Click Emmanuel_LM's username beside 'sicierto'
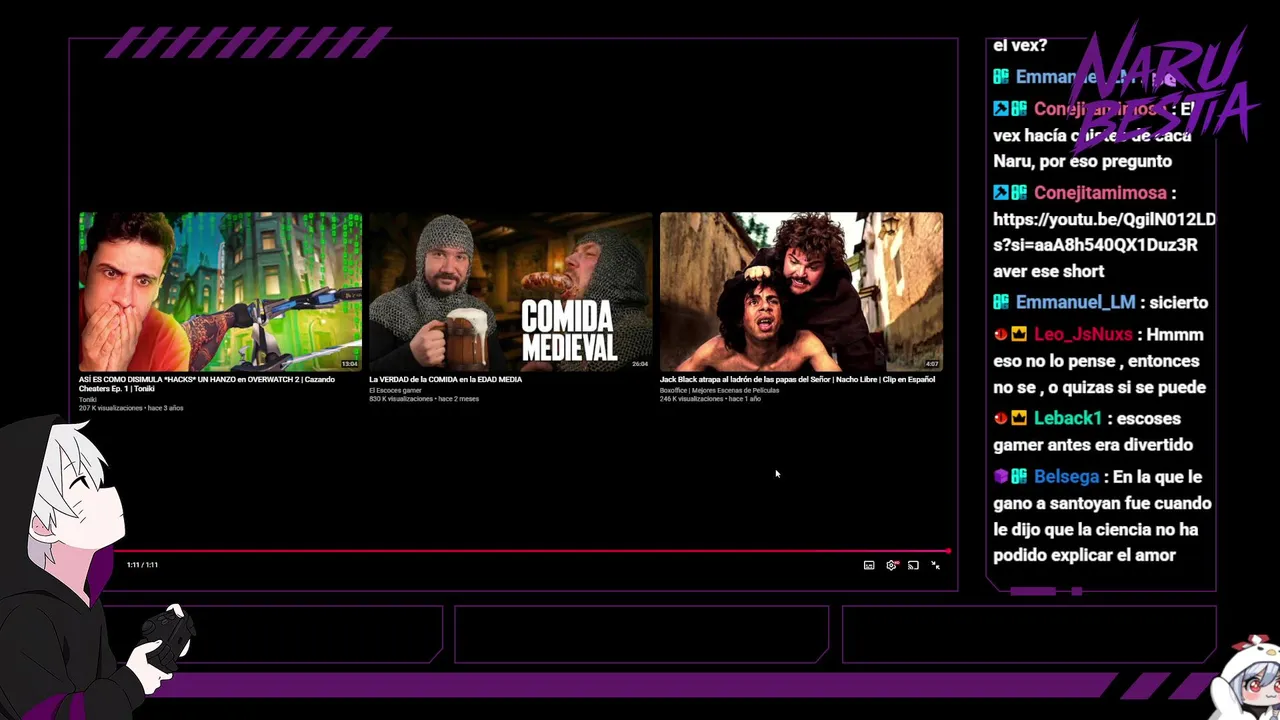Screen dimensions: 1280x720 coord(1075,302)
